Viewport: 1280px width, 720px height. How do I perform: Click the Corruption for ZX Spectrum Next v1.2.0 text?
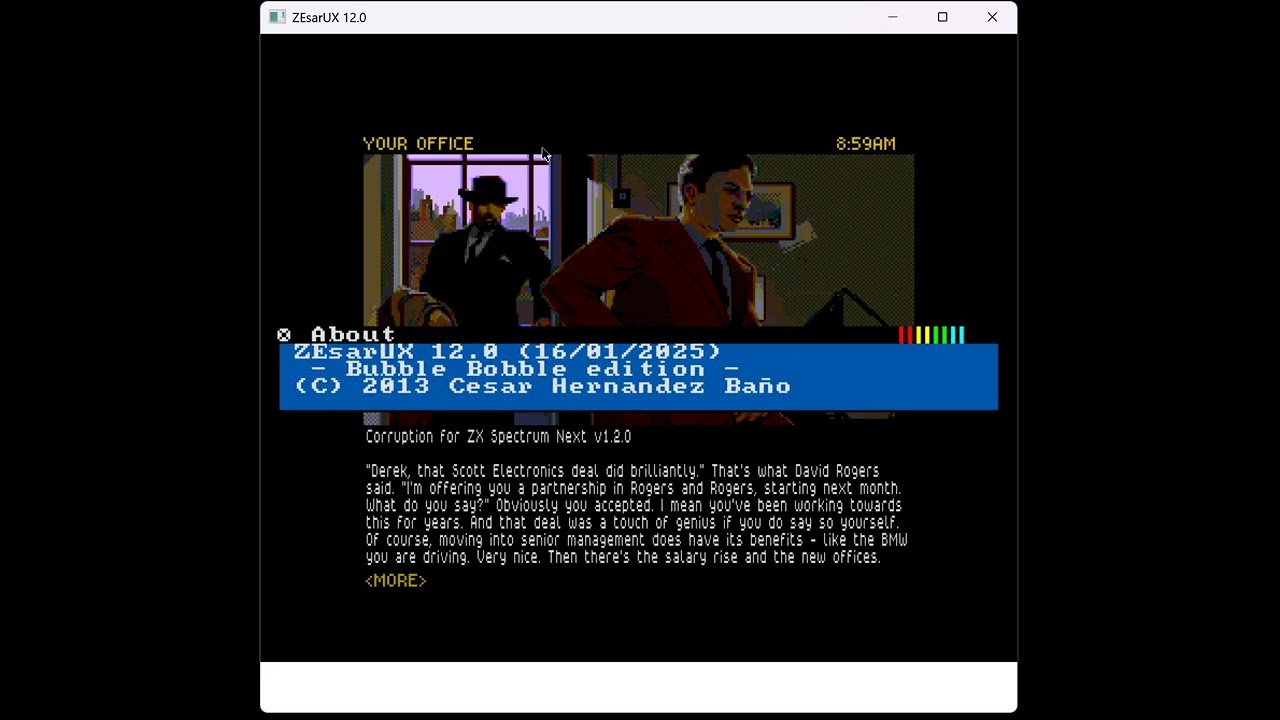(498, 437)
